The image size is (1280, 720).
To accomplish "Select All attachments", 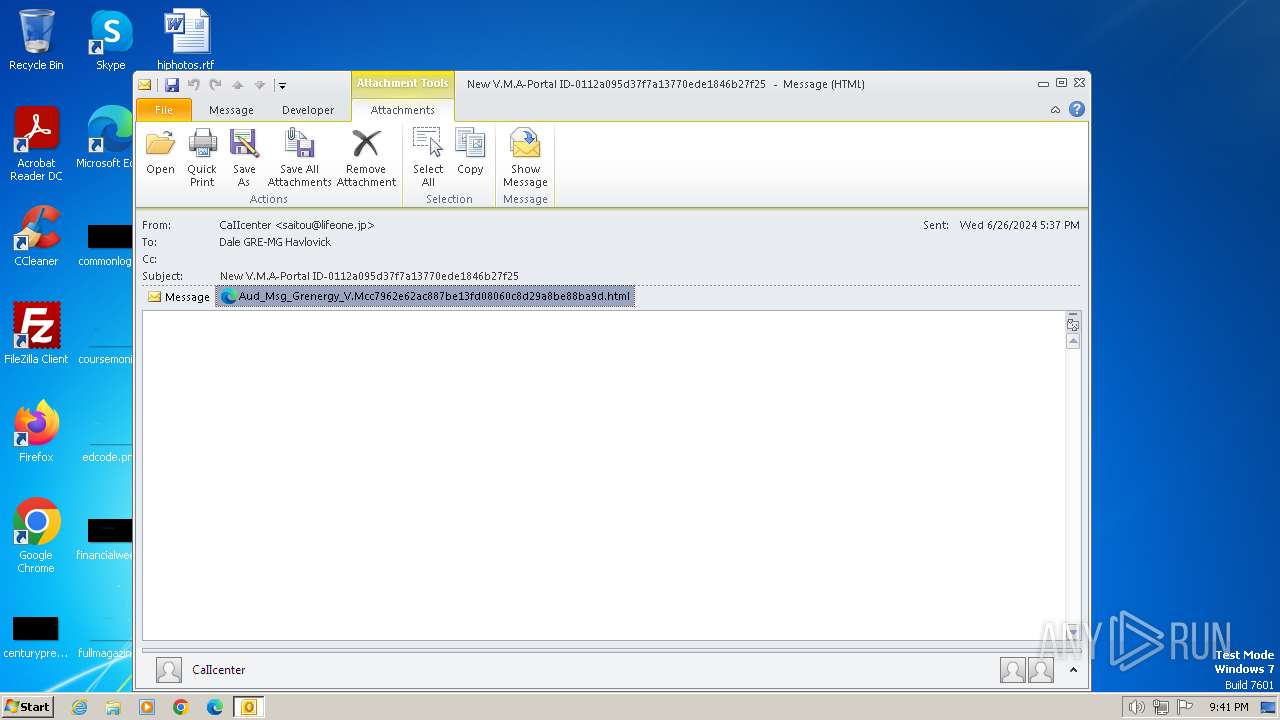I will [428, 158].
